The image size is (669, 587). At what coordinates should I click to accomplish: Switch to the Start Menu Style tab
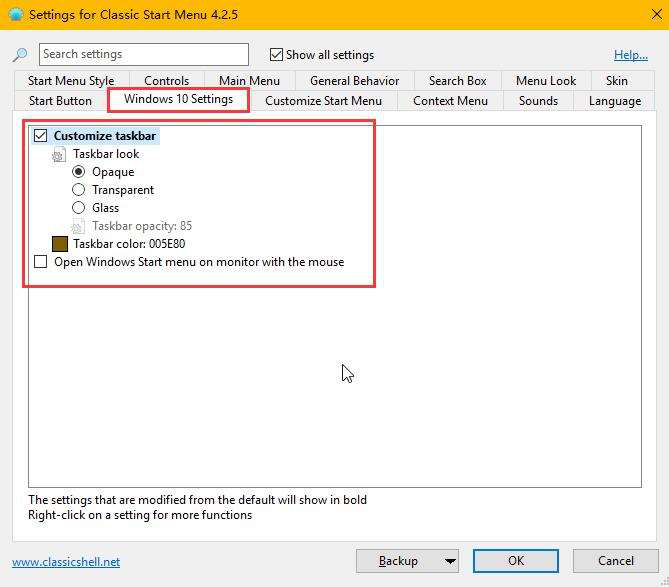pos(71,81)
